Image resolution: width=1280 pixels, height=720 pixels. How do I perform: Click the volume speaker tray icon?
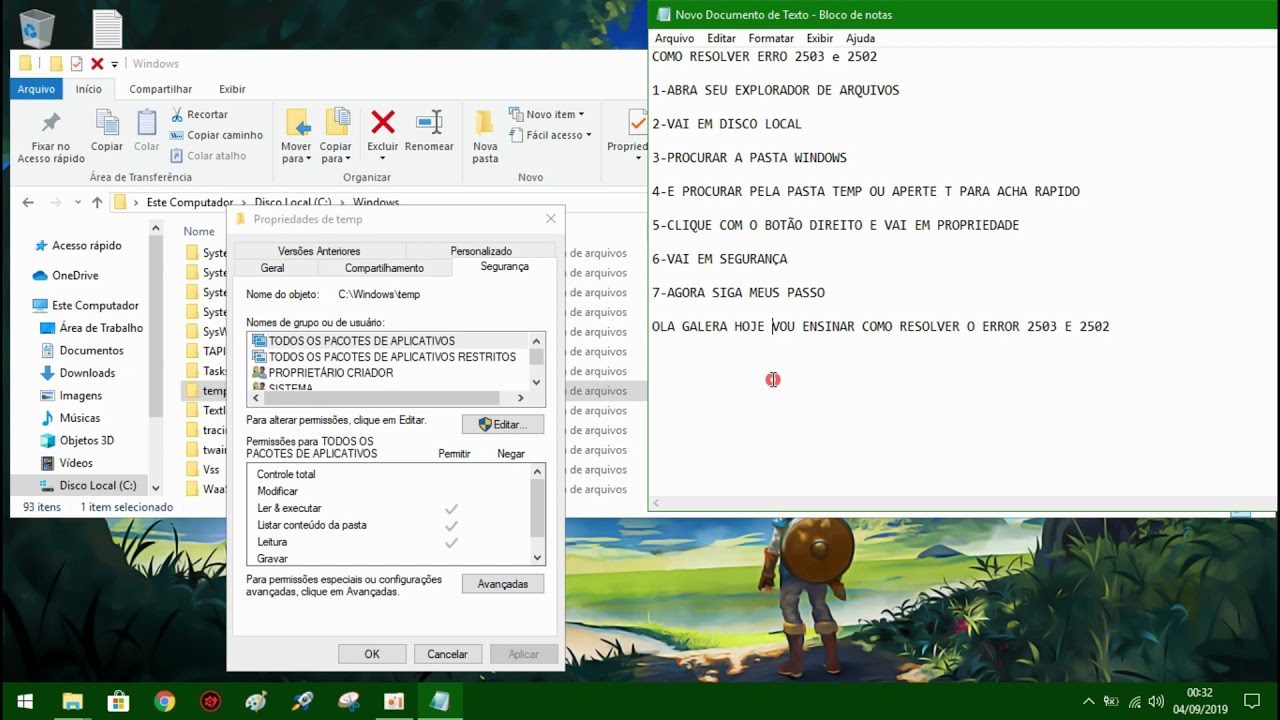point(1157,701)
